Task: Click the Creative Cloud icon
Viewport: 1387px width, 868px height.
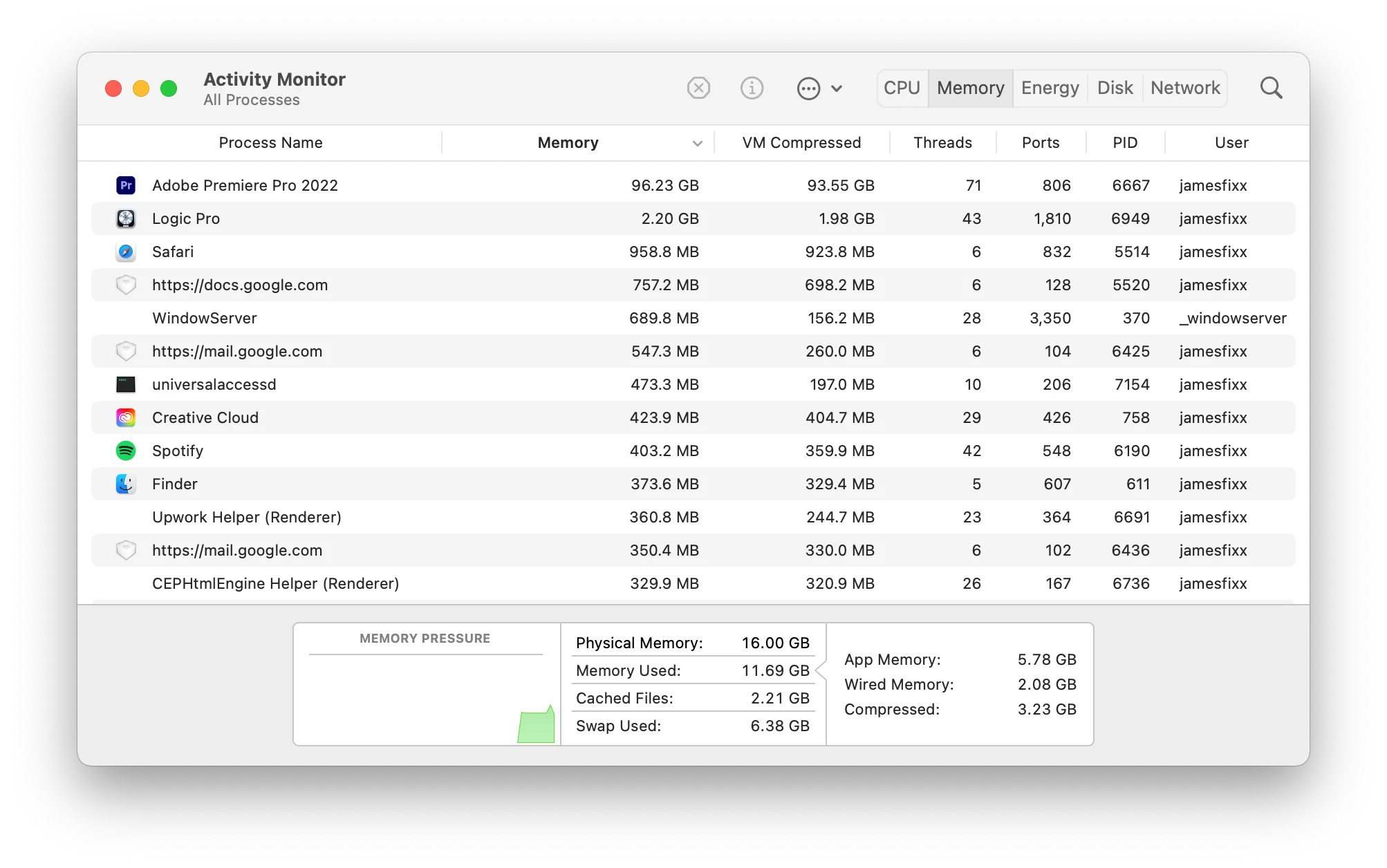Action: [x=126, y=417]
